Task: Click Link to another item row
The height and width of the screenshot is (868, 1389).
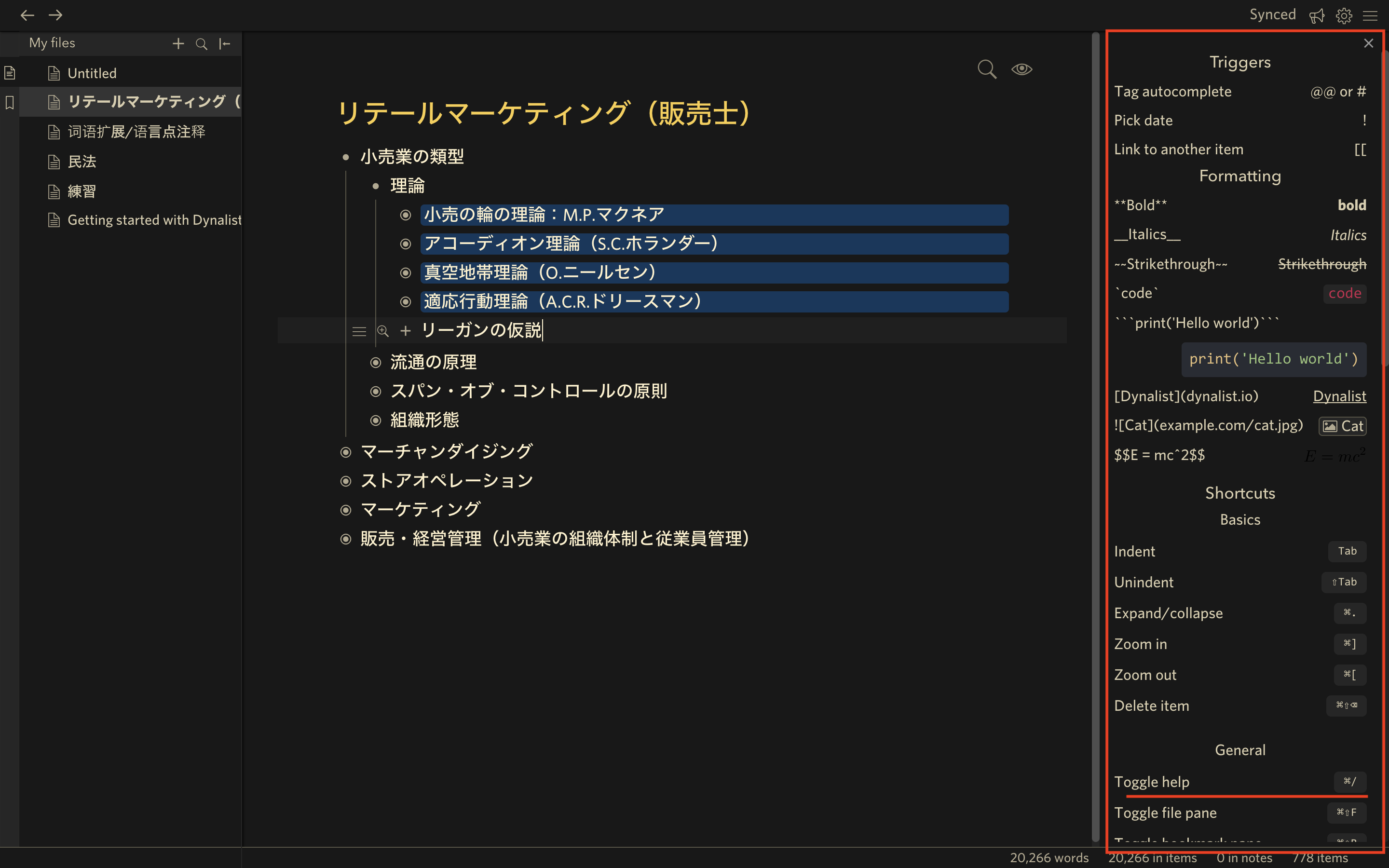Action: tap(1240, 149)
